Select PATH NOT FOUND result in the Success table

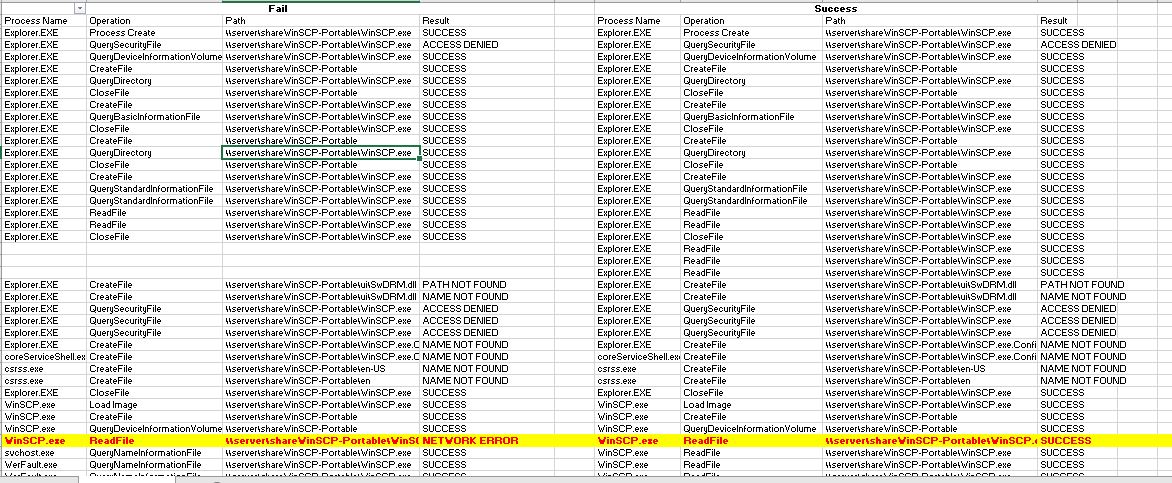pos(1082,284)
